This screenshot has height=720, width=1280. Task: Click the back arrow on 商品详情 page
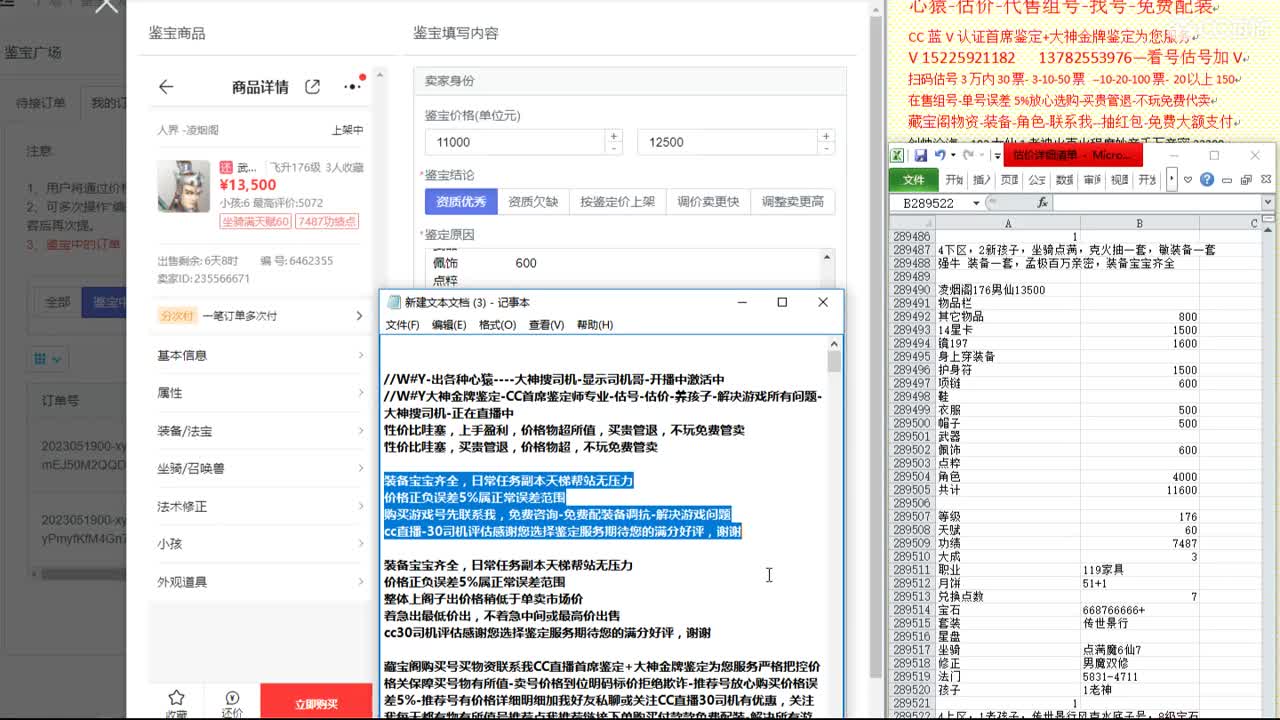(166, 87)
